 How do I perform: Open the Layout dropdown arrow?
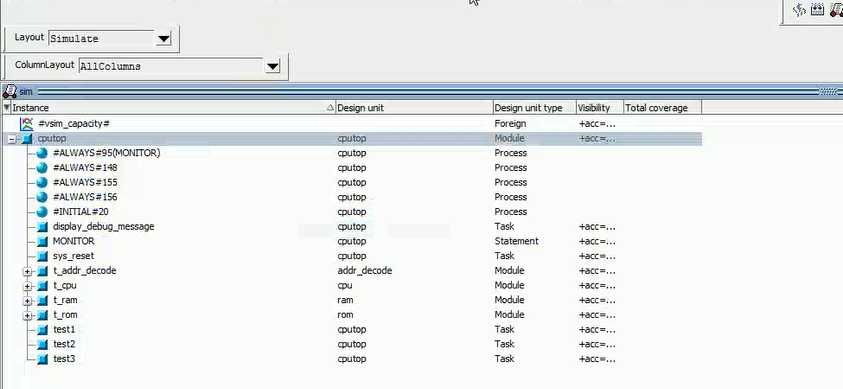coord(163,39)
